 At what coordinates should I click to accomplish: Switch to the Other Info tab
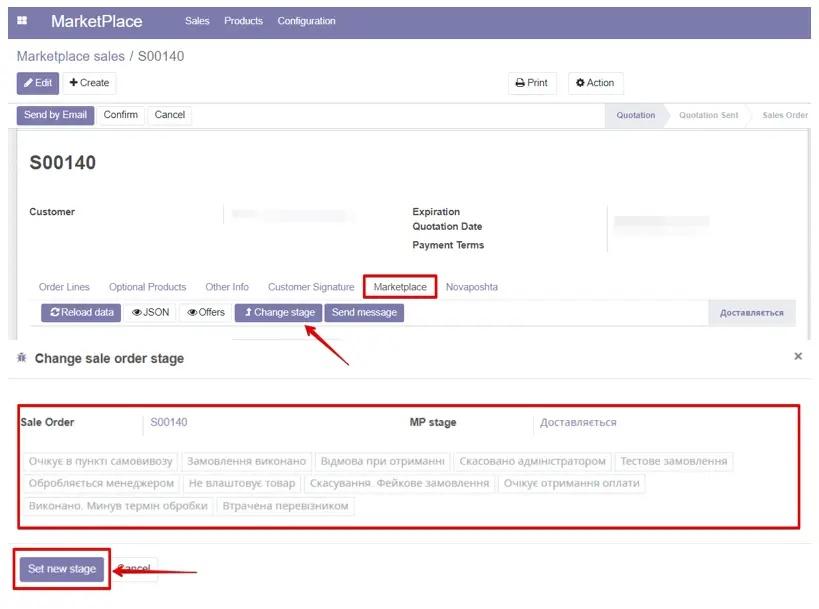pos(226,287)
